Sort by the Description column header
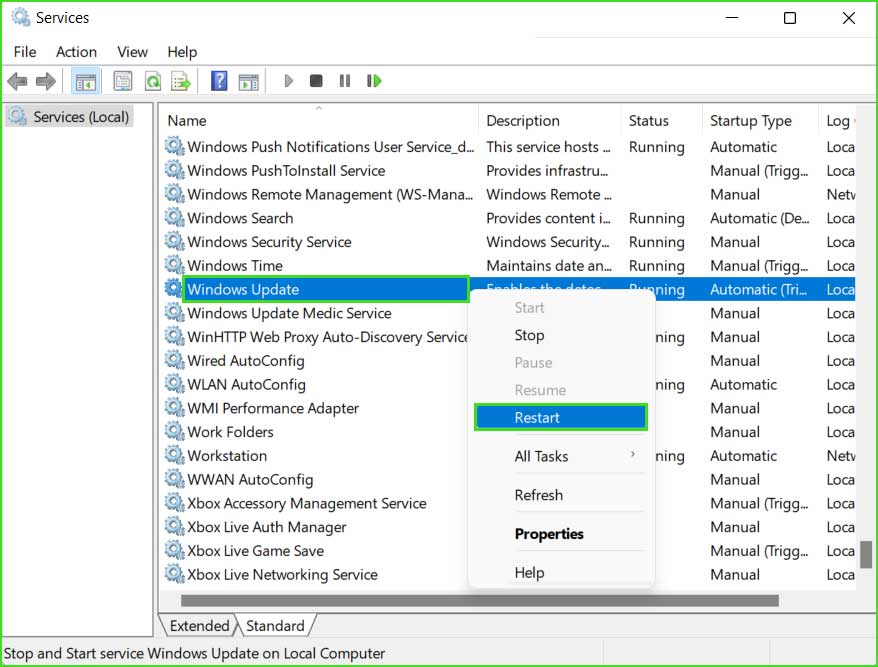 pos(550,120)
